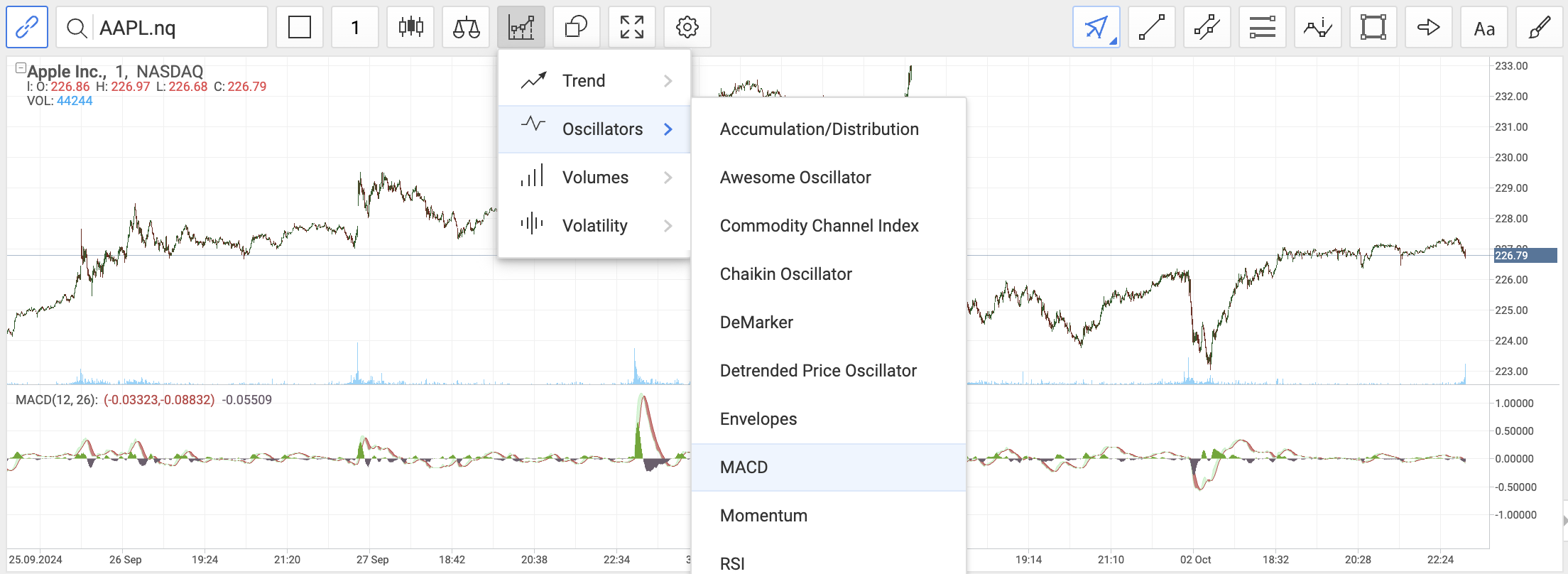Screen dimensions: 1568x574
Task: Open the Volumes indicators submenu
Action: (594, 178)
